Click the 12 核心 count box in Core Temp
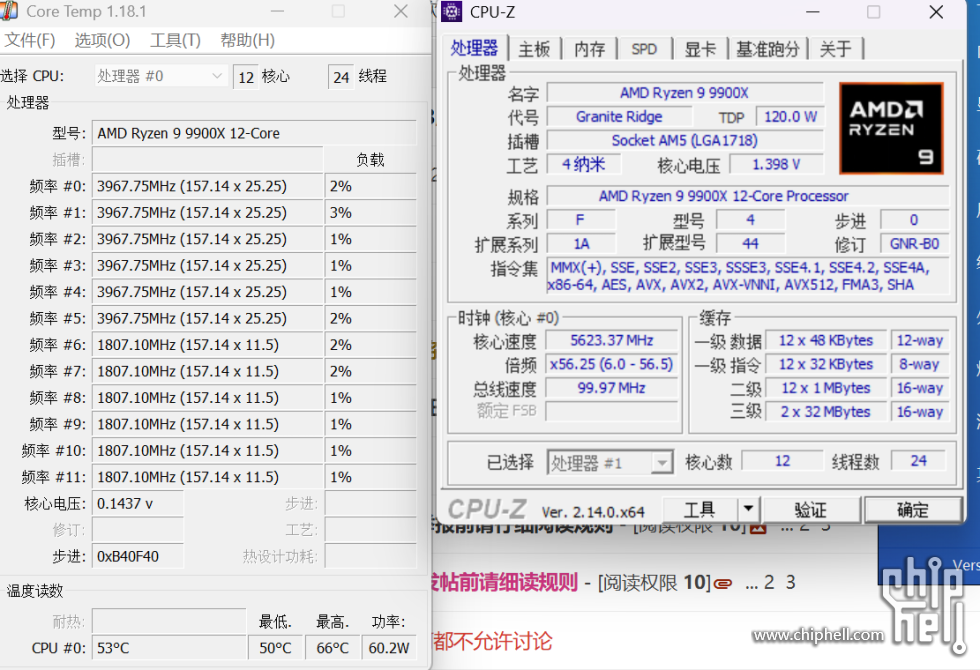 (x=246, y=77)
